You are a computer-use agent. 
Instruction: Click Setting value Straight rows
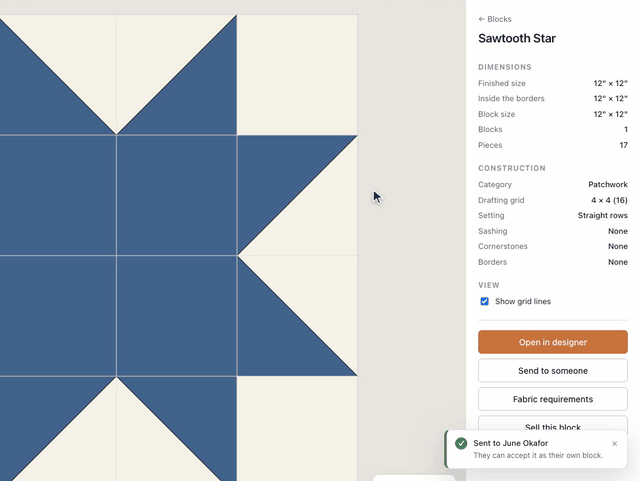point(602,215)
